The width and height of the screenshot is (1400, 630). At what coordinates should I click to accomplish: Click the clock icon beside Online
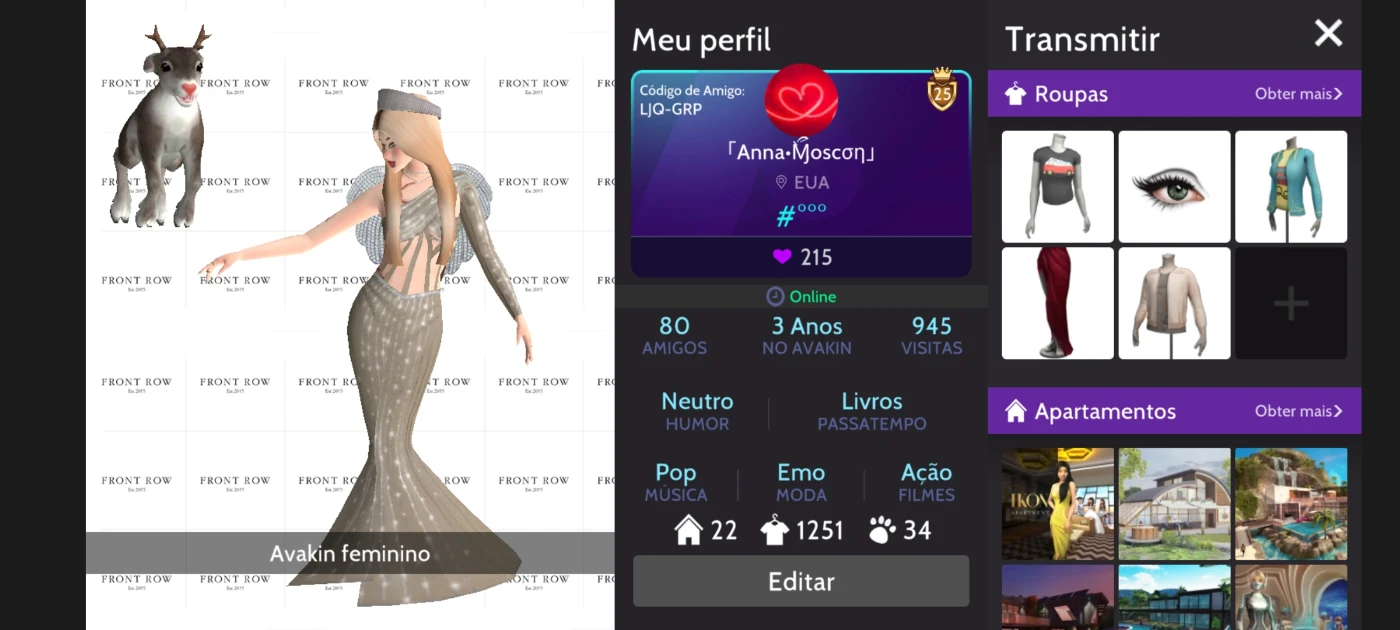[775, 297]
